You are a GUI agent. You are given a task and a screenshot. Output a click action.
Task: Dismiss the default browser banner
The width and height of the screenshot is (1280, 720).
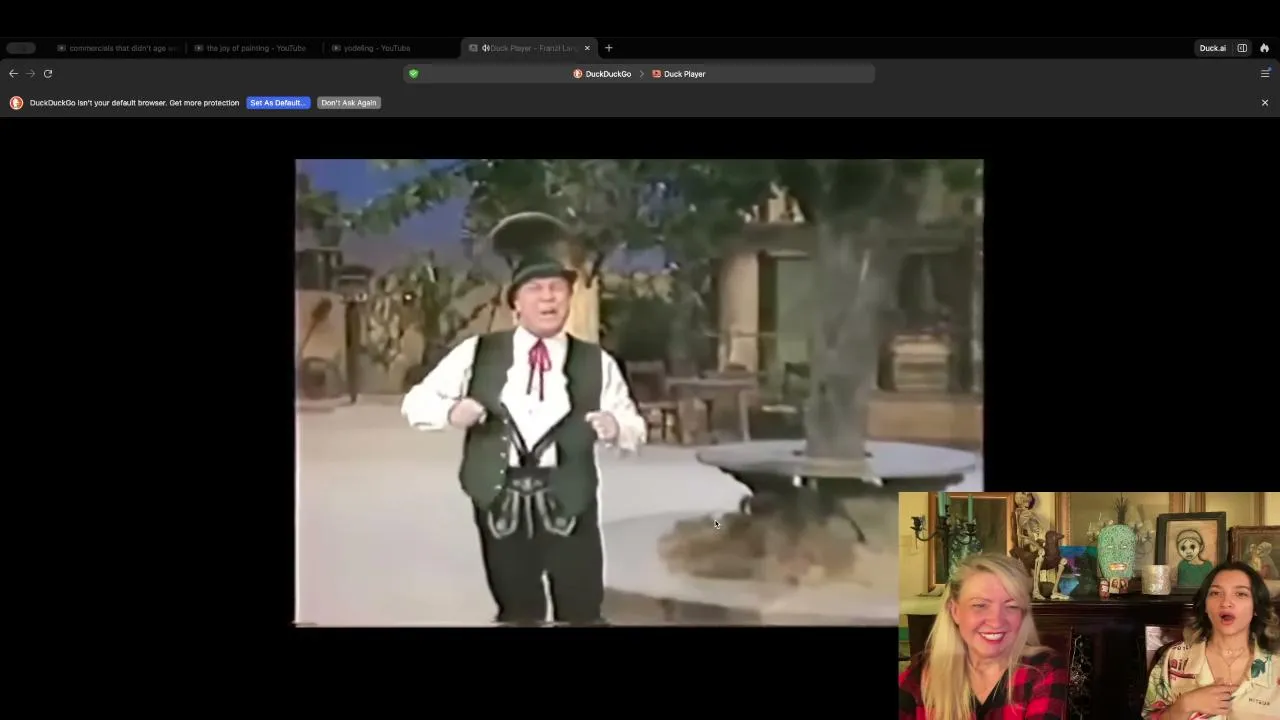(x=1265, y=102)
